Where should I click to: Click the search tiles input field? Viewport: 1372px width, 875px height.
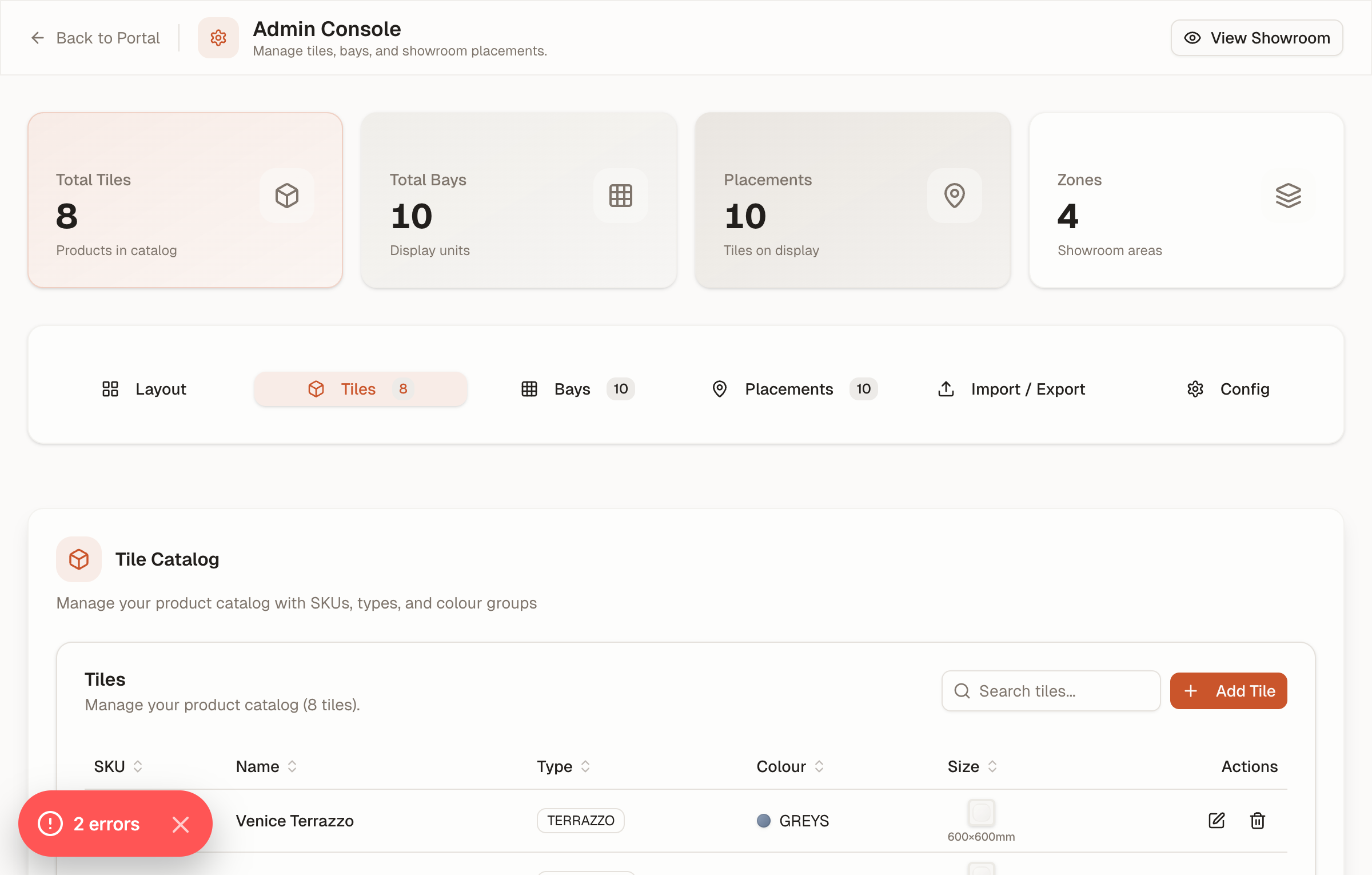(1050, 690)
